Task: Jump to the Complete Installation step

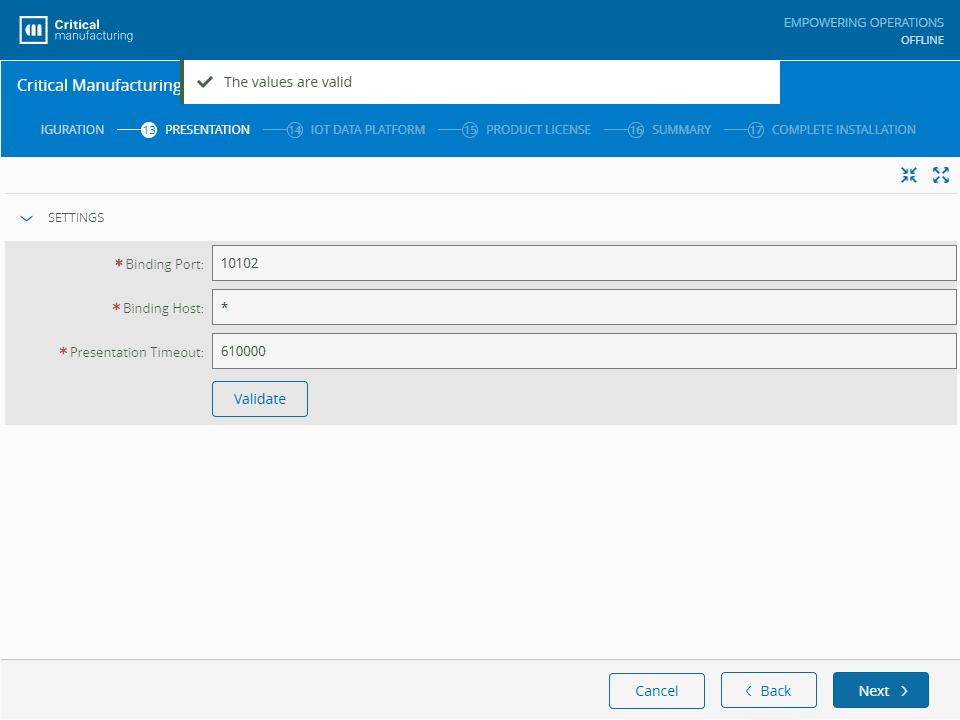Action: (x=843, y=130)
